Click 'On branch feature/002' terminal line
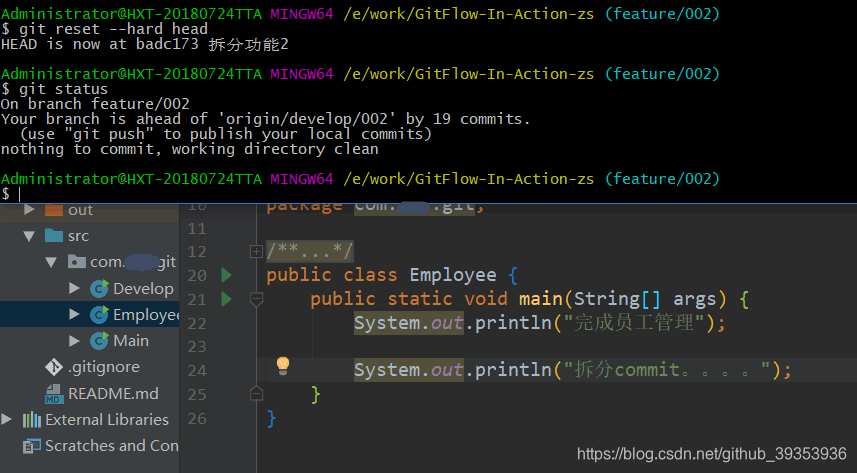 [95, 104]
